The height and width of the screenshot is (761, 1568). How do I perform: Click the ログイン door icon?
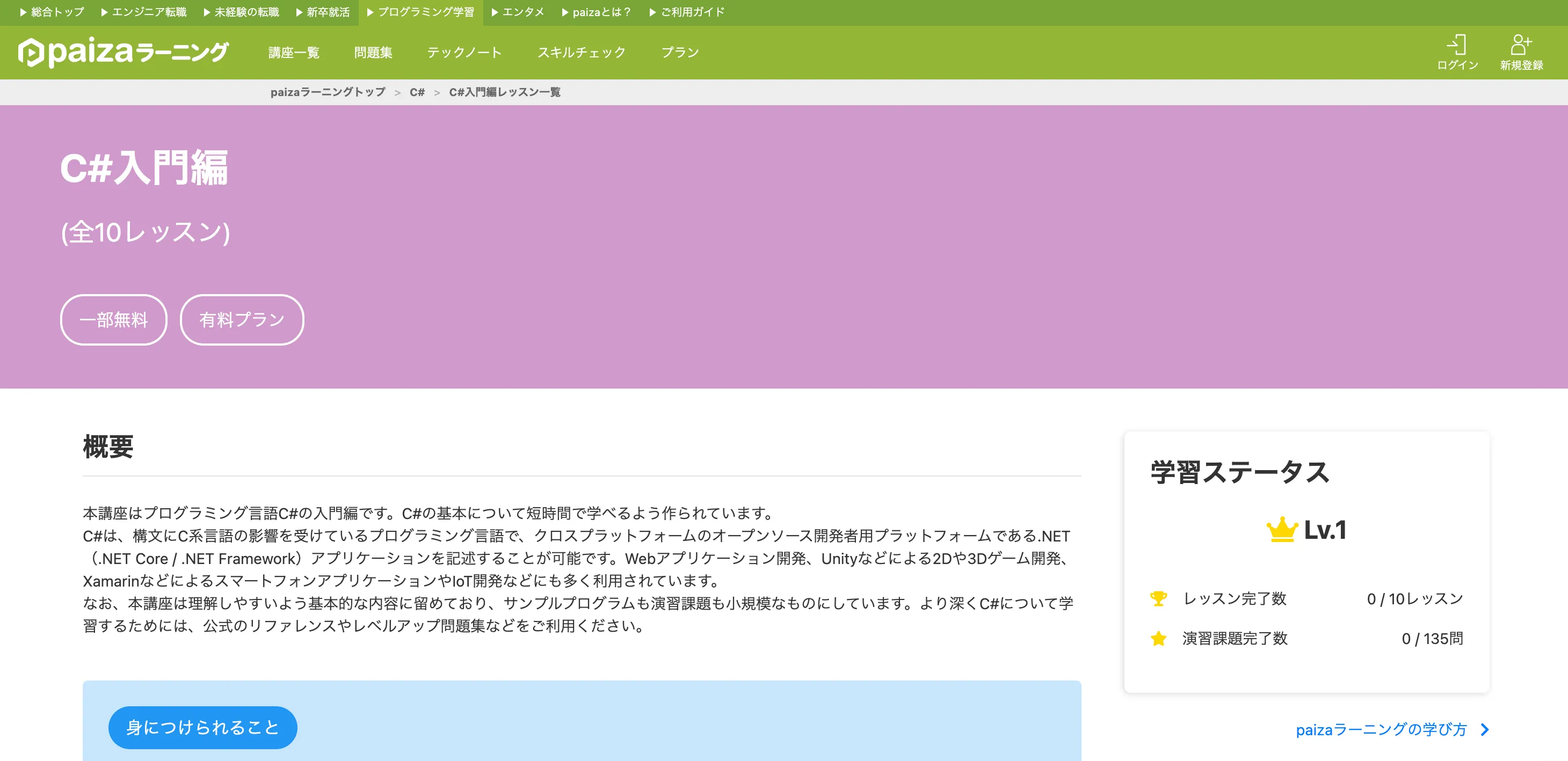tap(1457, 45)
